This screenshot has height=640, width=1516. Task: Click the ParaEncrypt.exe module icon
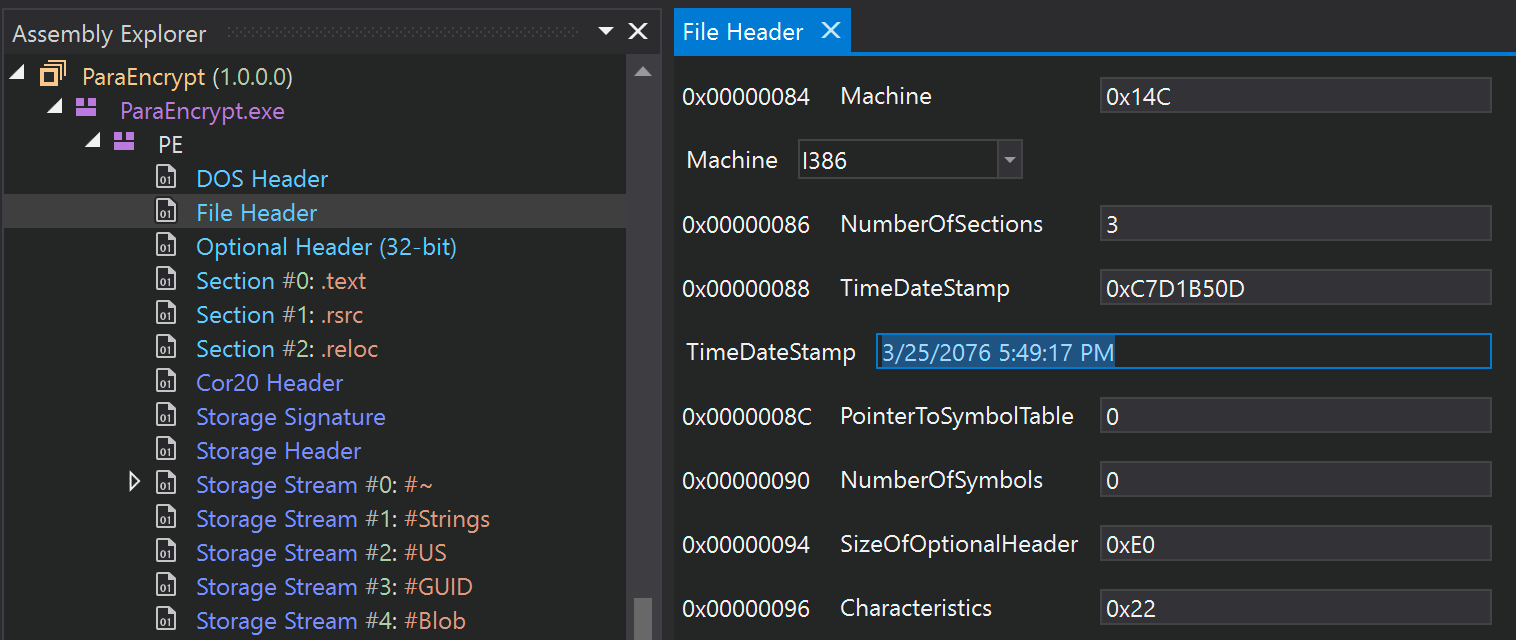pos(87,109)
